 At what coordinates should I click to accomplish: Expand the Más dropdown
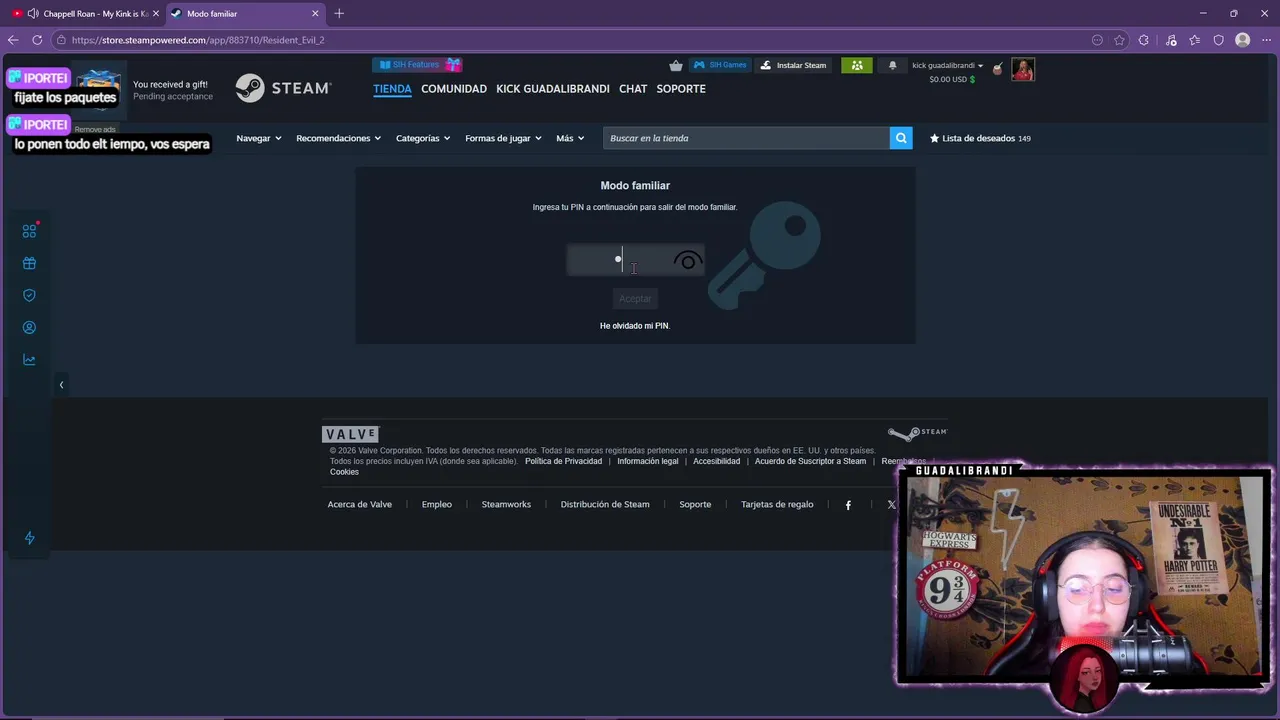(570, 138)
